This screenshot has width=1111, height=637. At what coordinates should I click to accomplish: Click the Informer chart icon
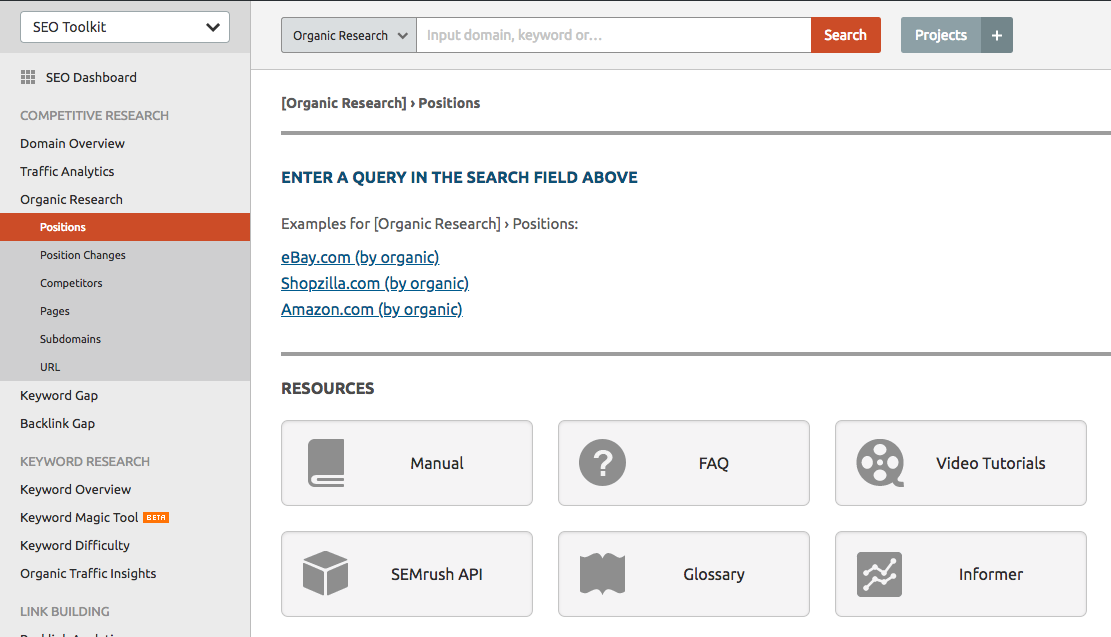pos(879,574)
